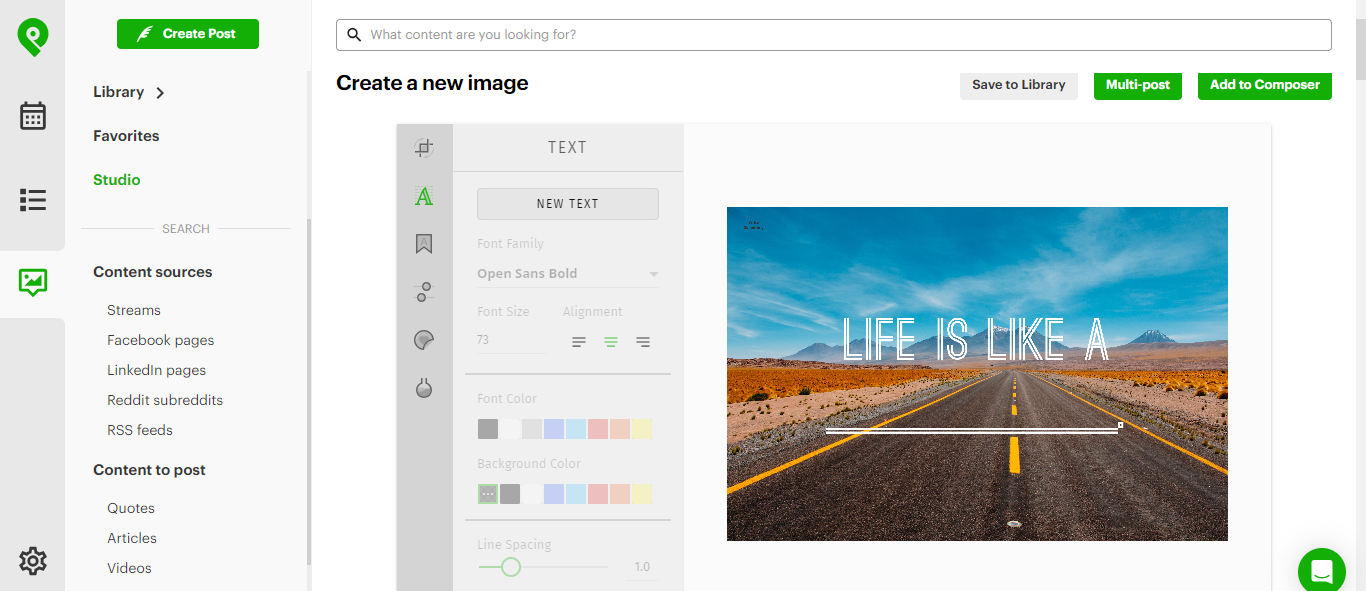This screenshot has height=591, width=1366.
Task: Set text alignment to right
Action: (643, 342)
